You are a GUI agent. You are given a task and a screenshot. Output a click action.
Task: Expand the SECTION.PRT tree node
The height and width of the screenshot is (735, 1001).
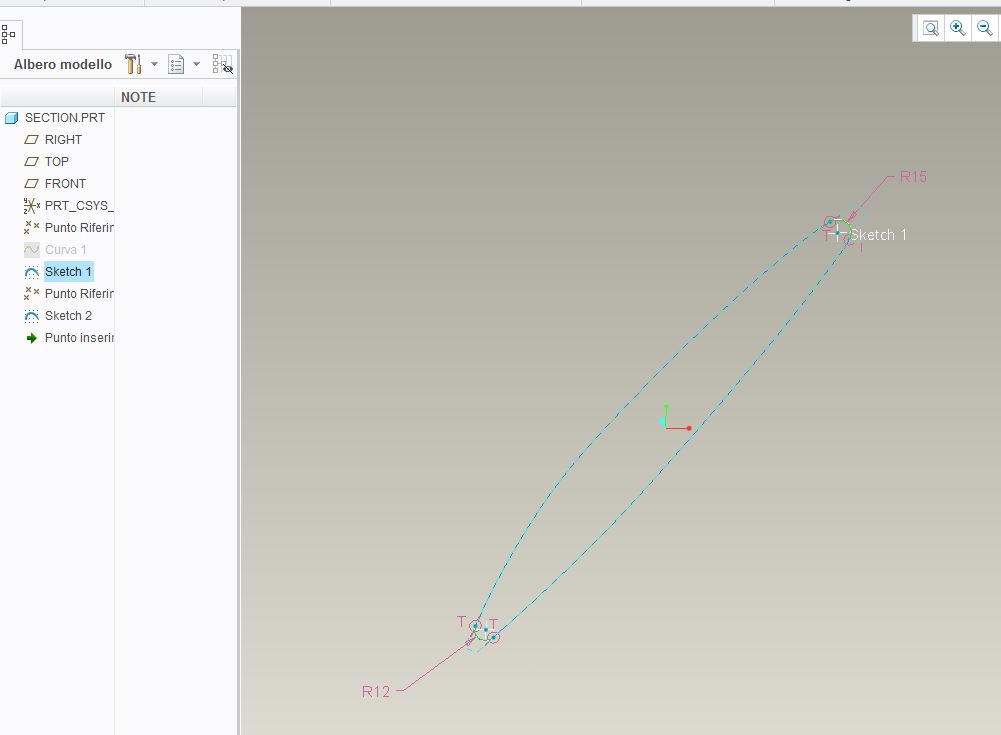pyautogui.click(x=11, y=117)
